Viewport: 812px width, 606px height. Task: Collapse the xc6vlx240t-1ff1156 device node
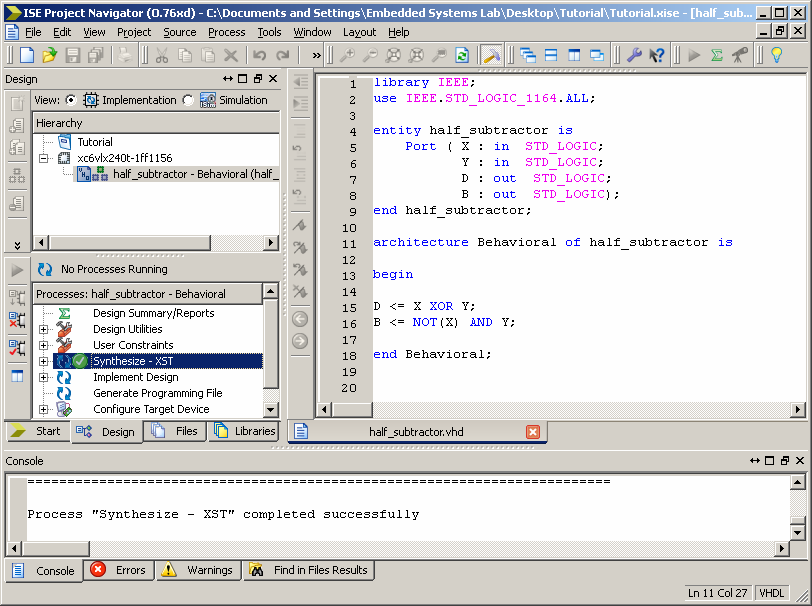[x=43, y=158]
